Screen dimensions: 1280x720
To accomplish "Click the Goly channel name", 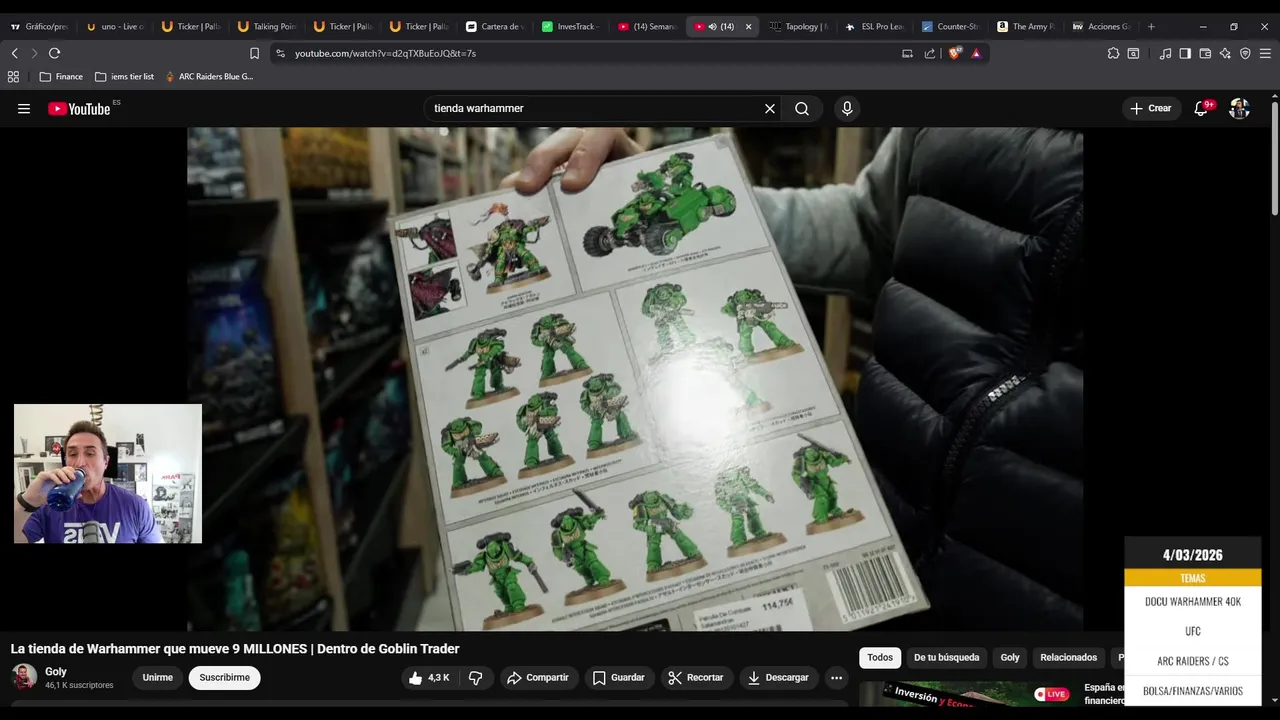I will (56, 672).
